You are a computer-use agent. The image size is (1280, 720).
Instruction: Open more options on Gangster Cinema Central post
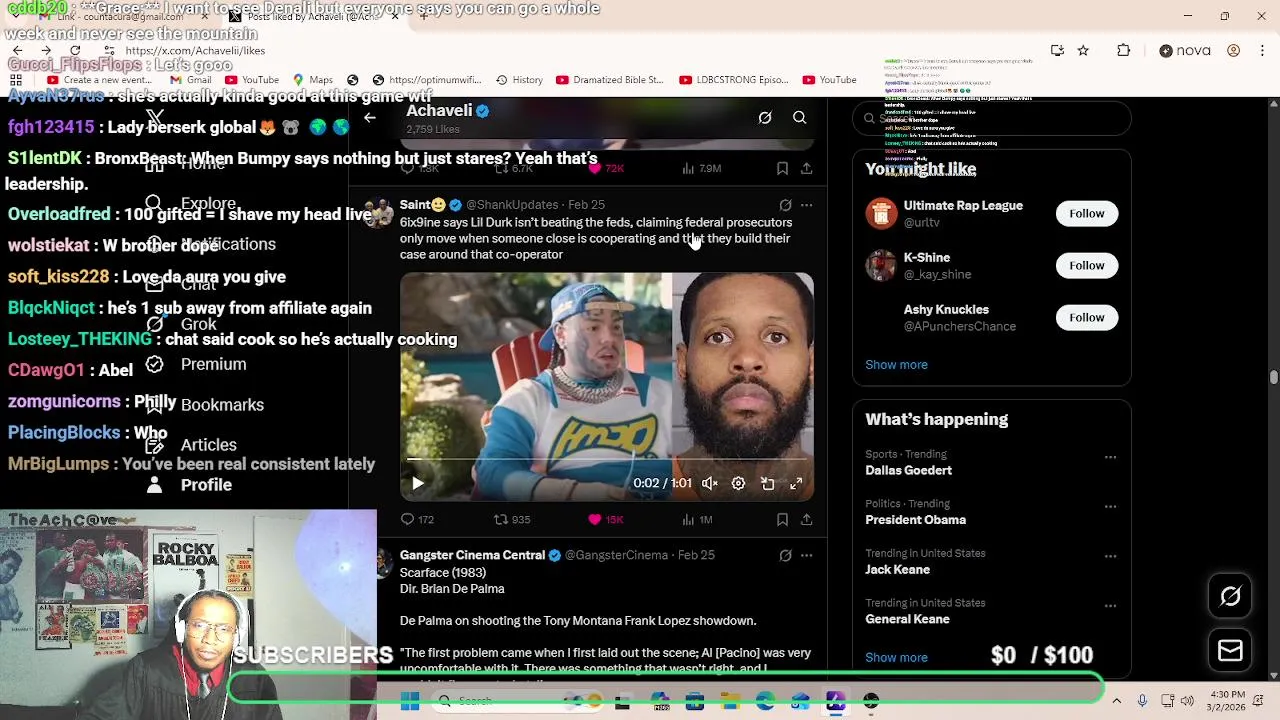pyautogui.click(x=807, y=556)
